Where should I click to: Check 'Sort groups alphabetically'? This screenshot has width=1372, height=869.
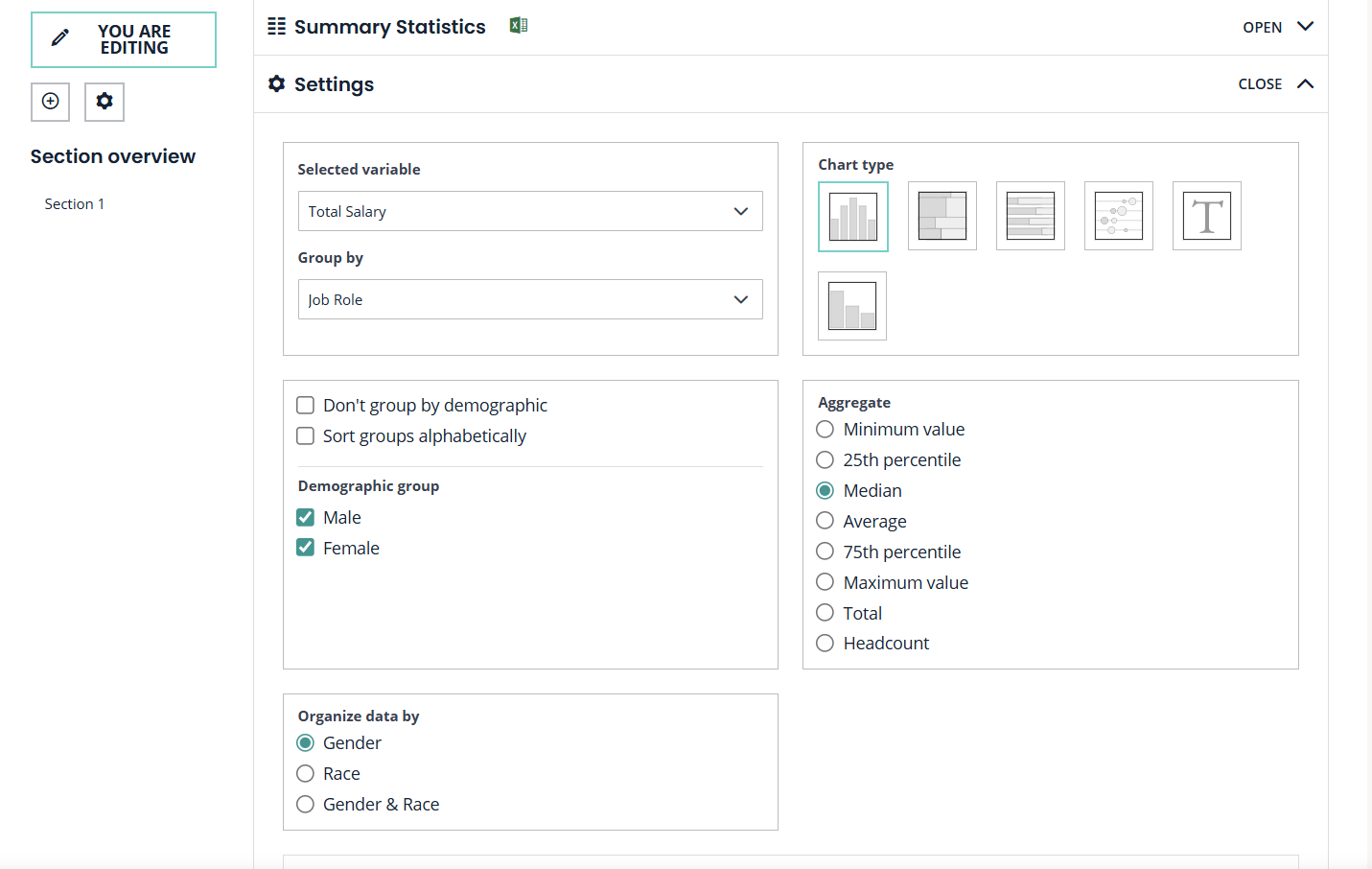[x=306, y=436]
